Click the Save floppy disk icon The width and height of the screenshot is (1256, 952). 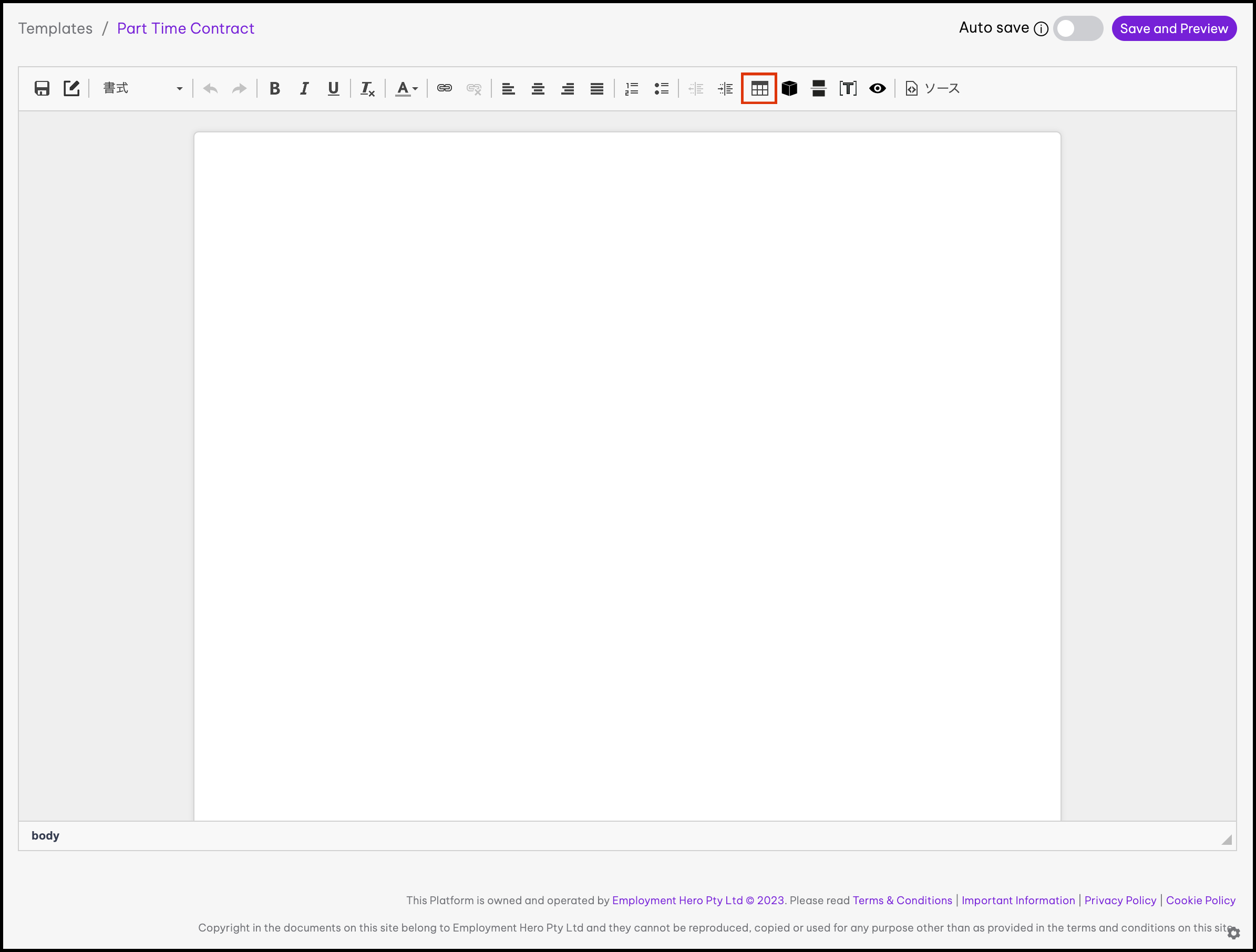click(x=42, y=89)
